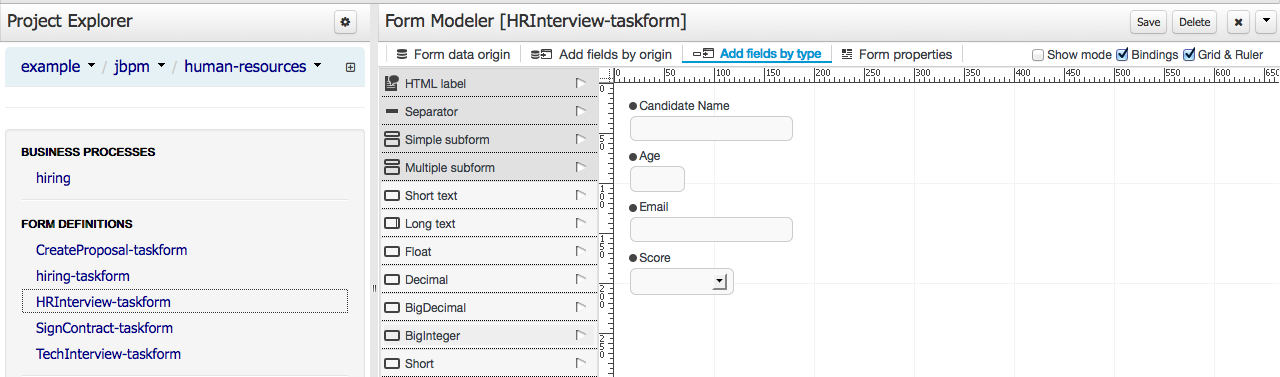This screenshot has width=1280, height=377.
Task: Toggle the Grid & Ruler checkbox
Action: tap(1189, 54)
